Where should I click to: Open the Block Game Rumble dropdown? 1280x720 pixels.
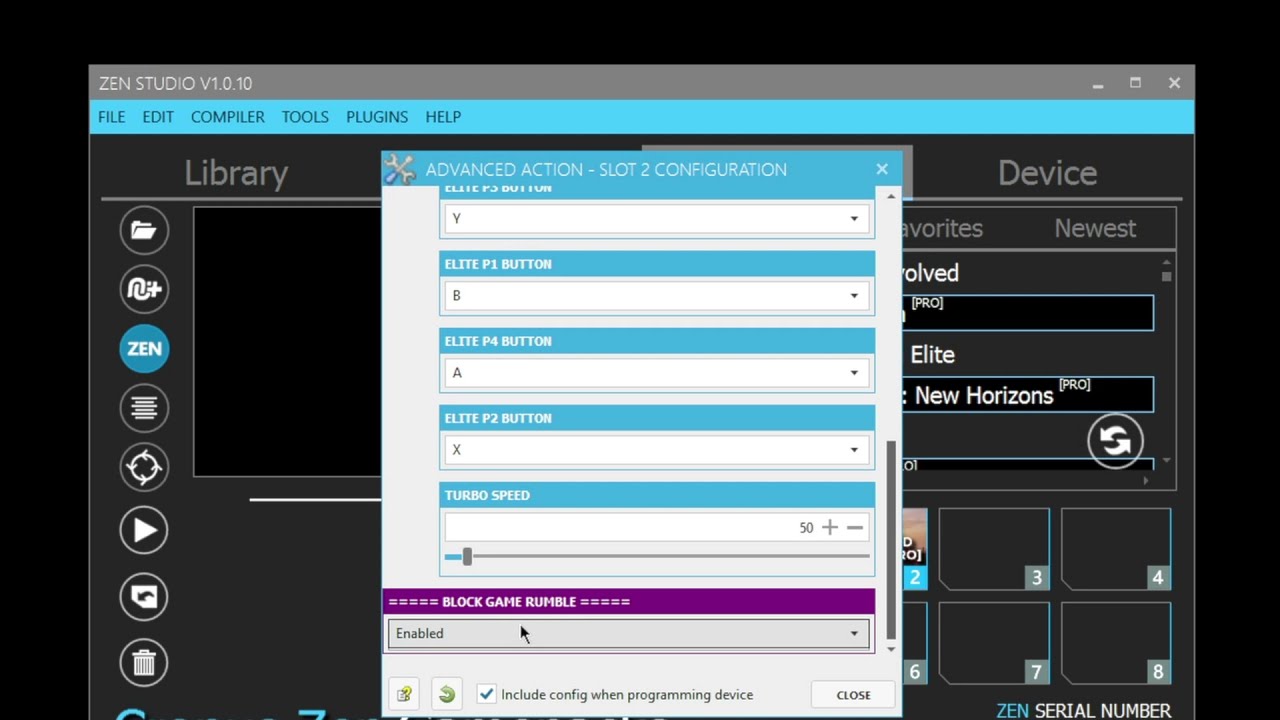click(629, 633)
